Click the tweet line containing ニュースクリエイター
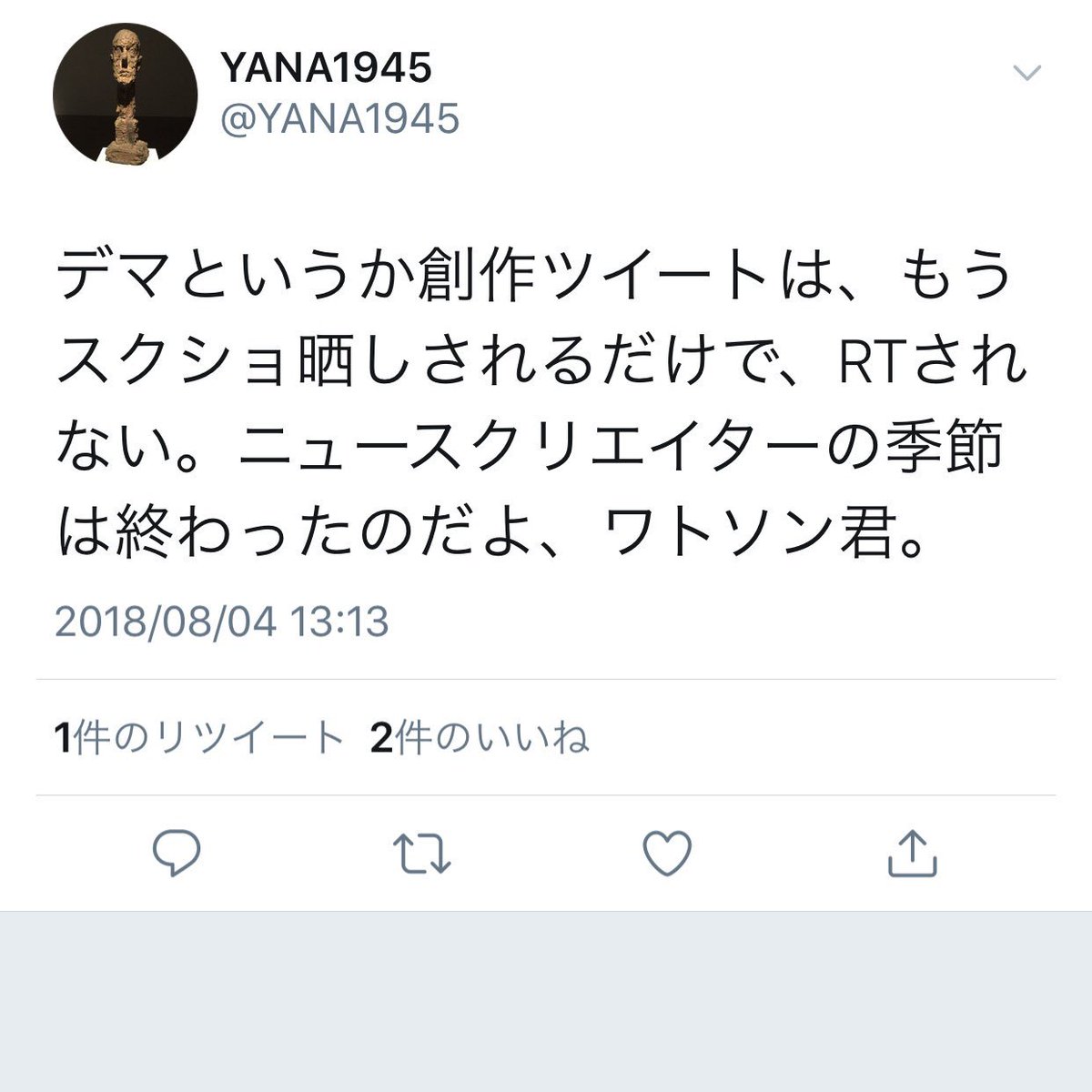The image size is (1092, 1092). click(x=529, y=449)
